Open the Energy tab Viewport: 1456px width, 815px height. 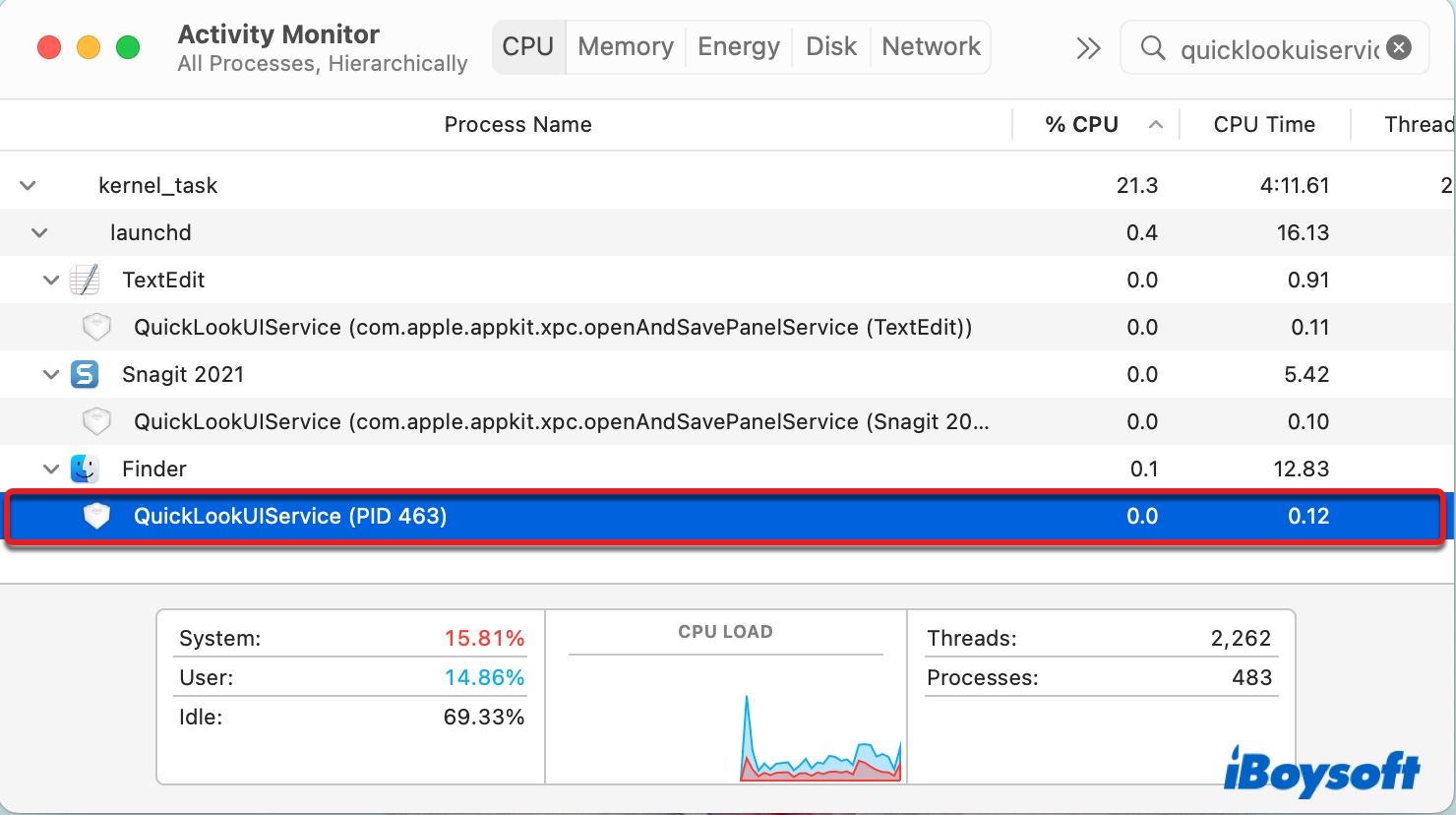(x=739, y=47)
